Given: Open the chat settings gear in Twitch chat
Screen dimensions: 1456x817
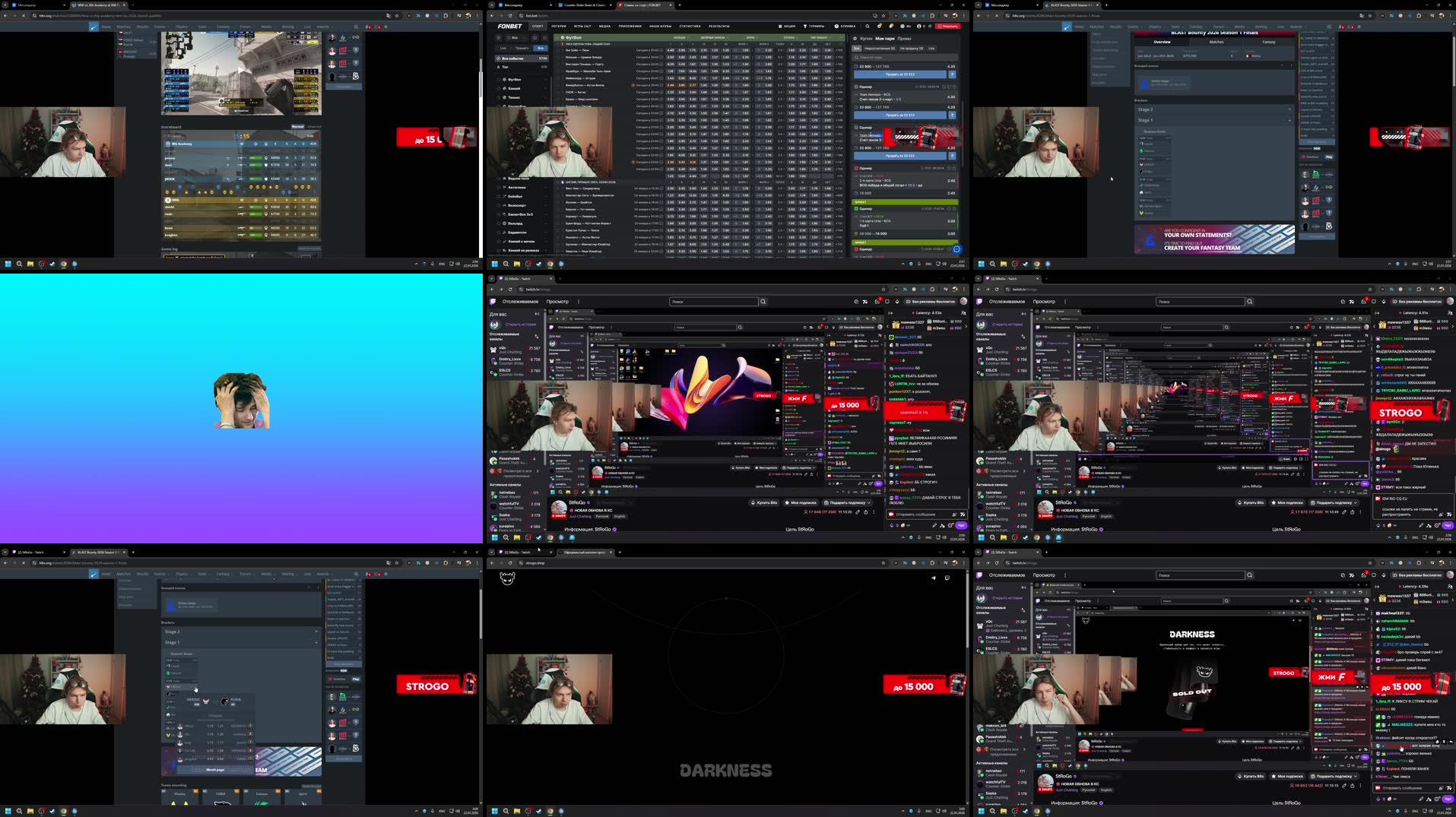Looking at the screenshot, I should (x=950, y=525).
